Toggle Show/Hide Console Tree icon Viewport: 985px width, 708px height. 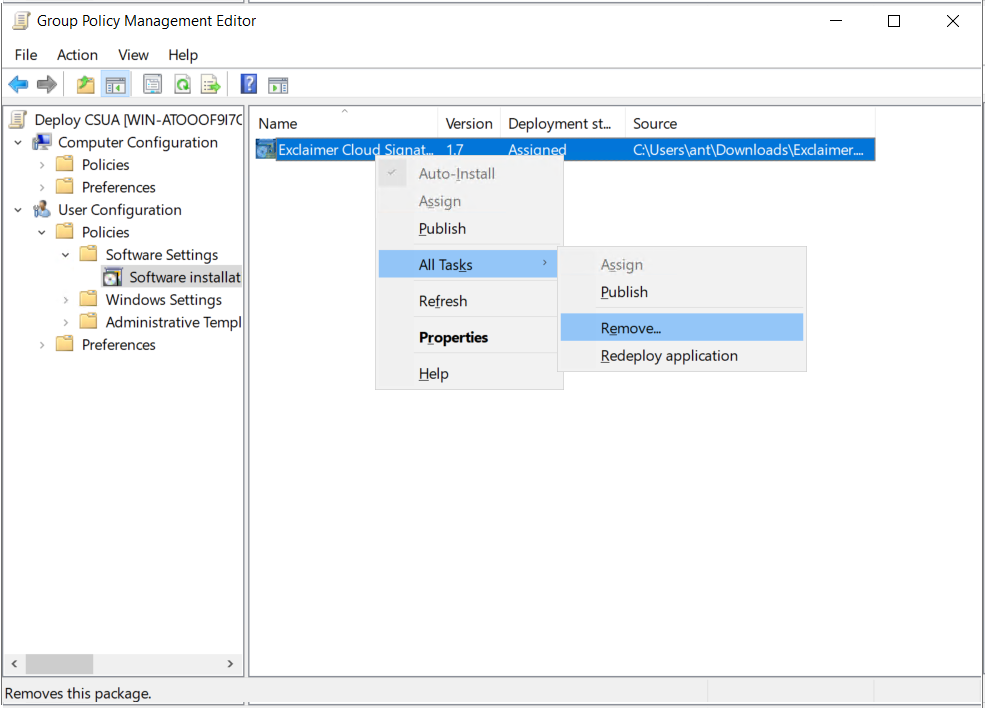click(115, 85)
